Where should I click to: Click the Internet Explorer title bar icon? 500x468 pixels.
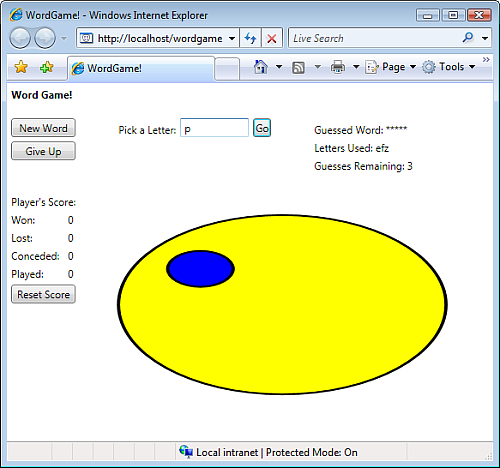point(16,15)
